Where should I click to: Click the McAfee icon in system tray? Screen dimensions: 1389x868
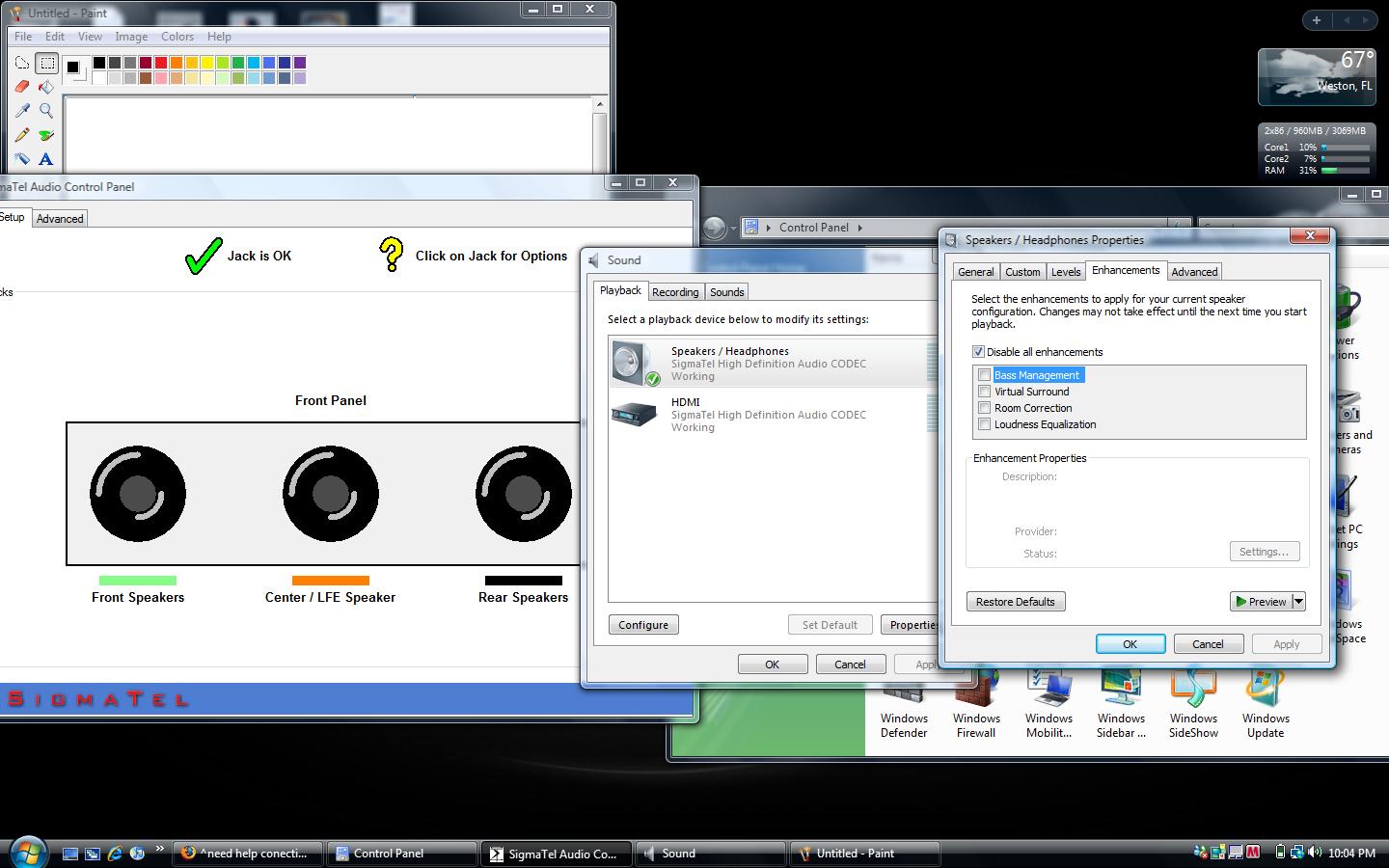pos(1253,853)
